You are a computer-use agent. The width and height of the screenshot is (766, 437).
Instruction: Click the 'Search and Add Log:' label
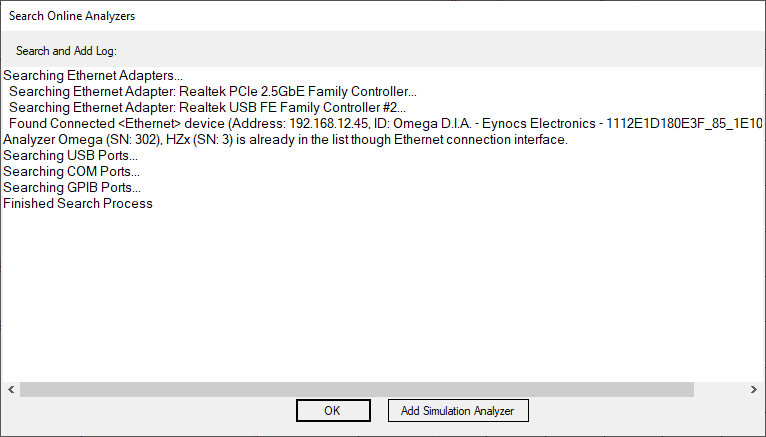point(67,51)
